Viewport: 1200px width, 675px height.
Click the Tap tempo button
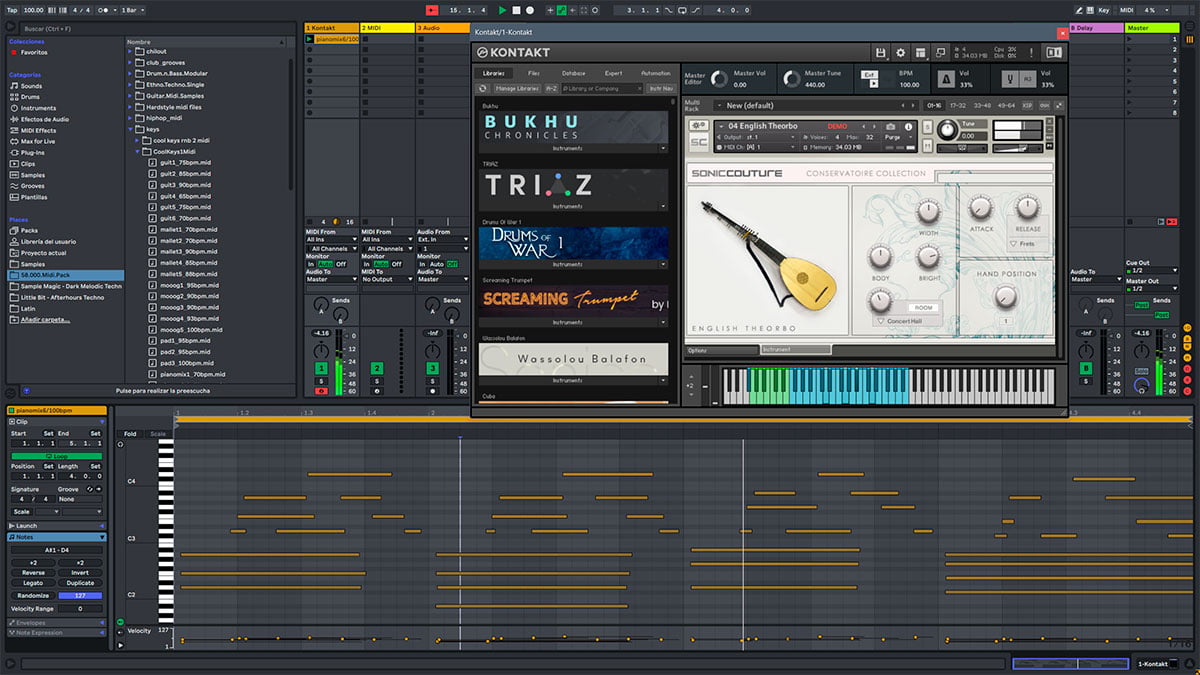coord(10,9)
